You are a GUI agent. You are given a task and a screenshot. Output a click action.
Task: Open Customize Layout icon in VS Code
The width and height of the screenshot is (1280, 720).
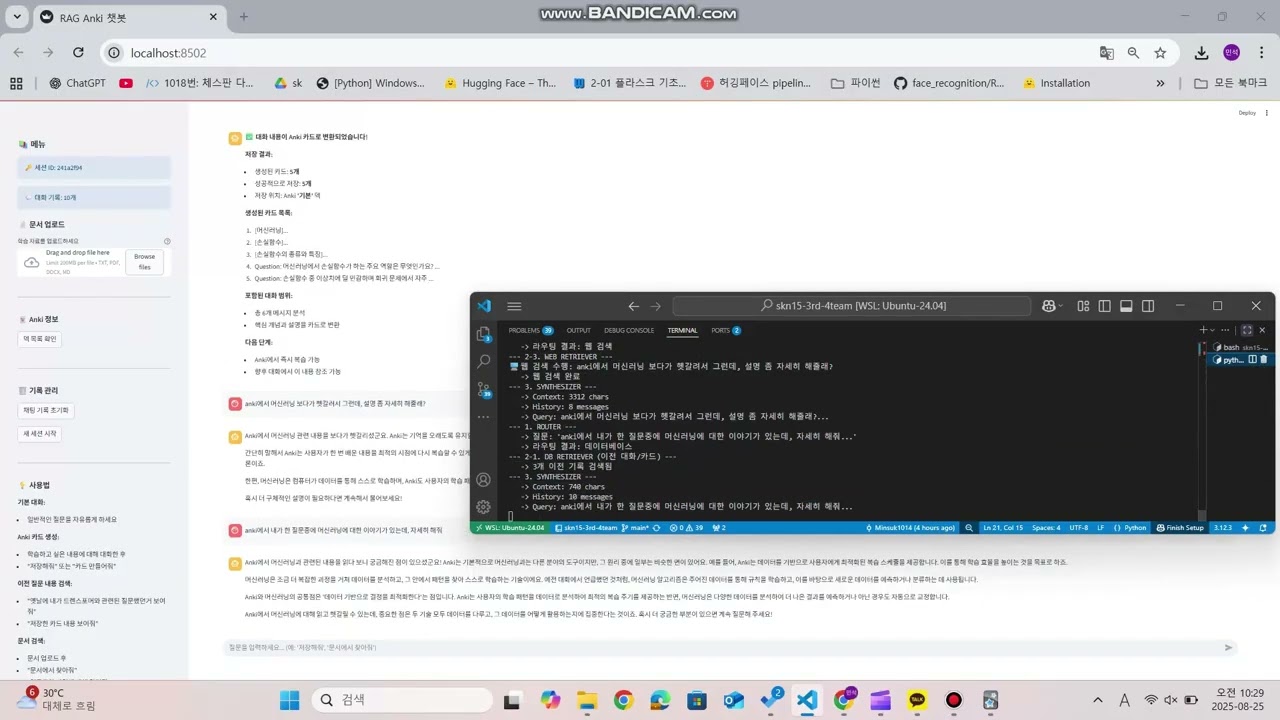(x=1083, y=306)
